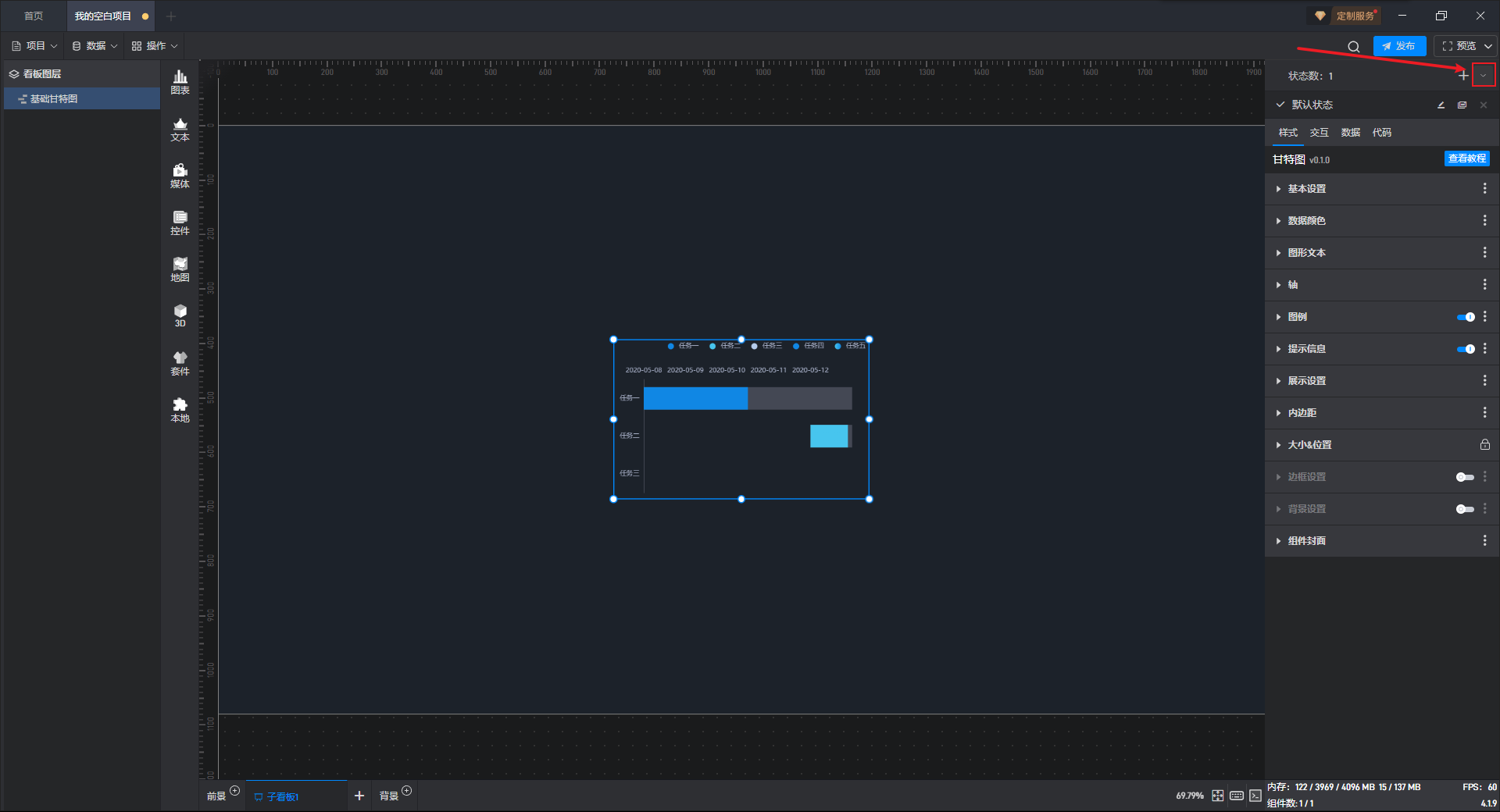Screen dimensions: 1500x812
Task: Toggle the 图例 legend switch
Action: [1466, 317]
